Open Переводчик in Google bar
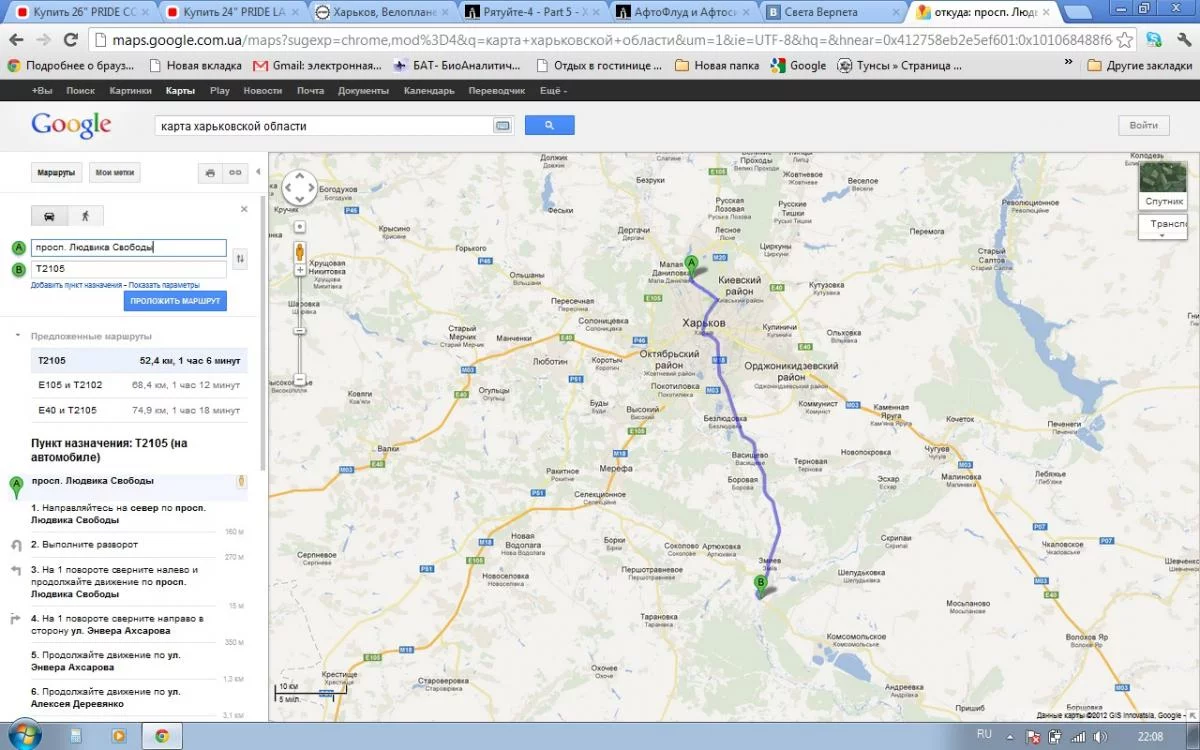Image resolution: width=1200 pixels, height=750 pixels. click(x=496, y=90)
